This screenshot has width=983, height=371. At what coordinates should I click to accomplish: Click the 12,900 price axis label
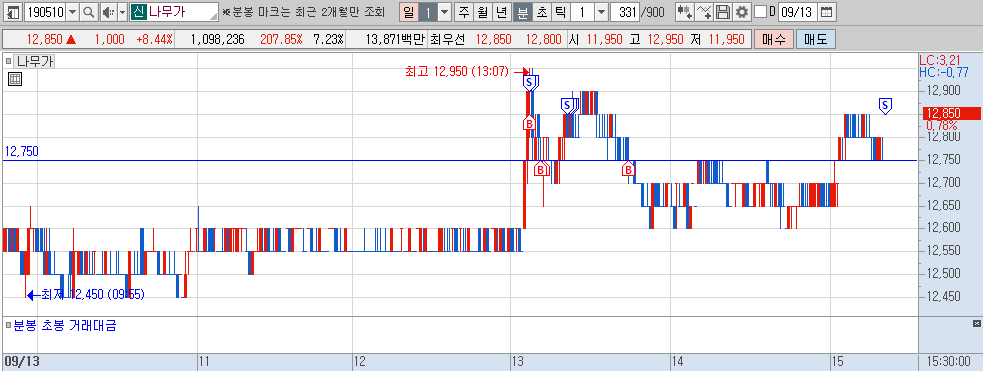(943, 91)
